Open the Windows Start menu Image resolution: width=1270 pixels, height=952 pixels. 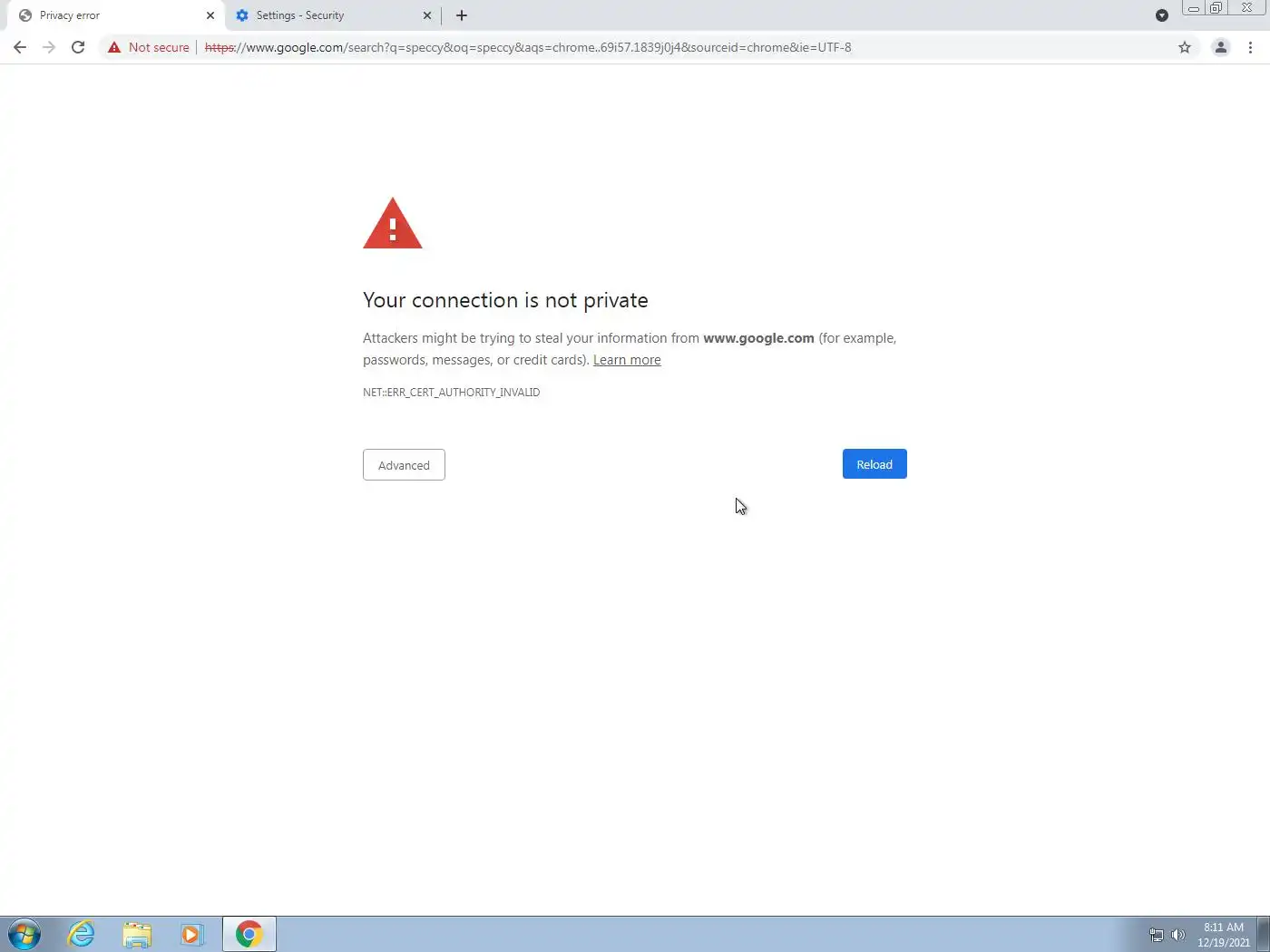24,934
